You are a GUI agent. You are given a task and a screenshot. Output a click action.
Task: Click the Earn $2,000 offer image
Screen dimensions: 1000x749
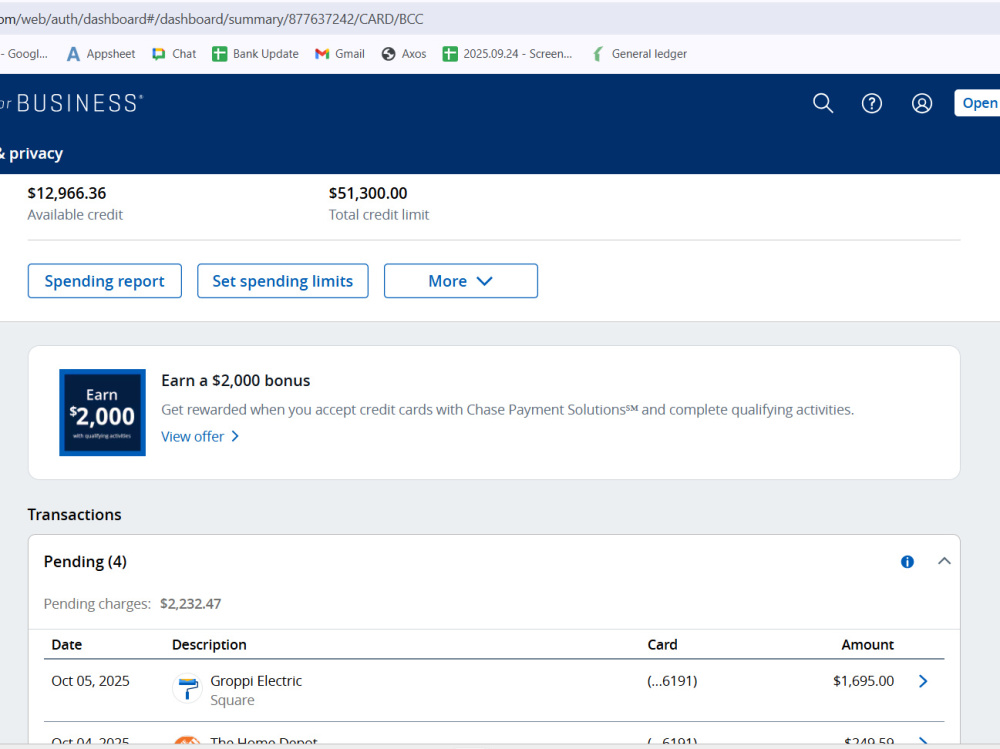click(102, 412)
